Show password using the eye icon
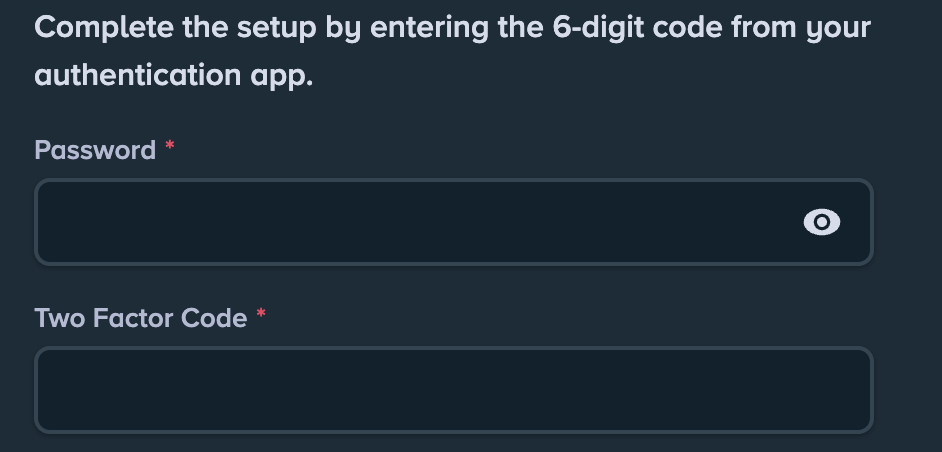Image resolution: width=942 pixels, height=452 pixels. click(822, 223)
